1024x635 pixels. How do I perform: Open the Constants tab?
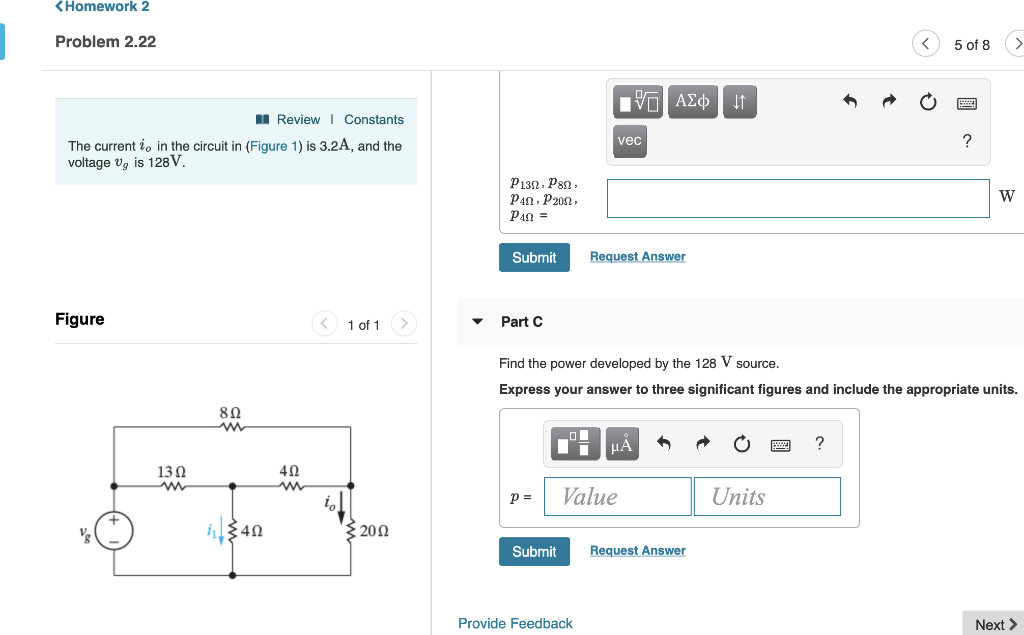[373, 118]
